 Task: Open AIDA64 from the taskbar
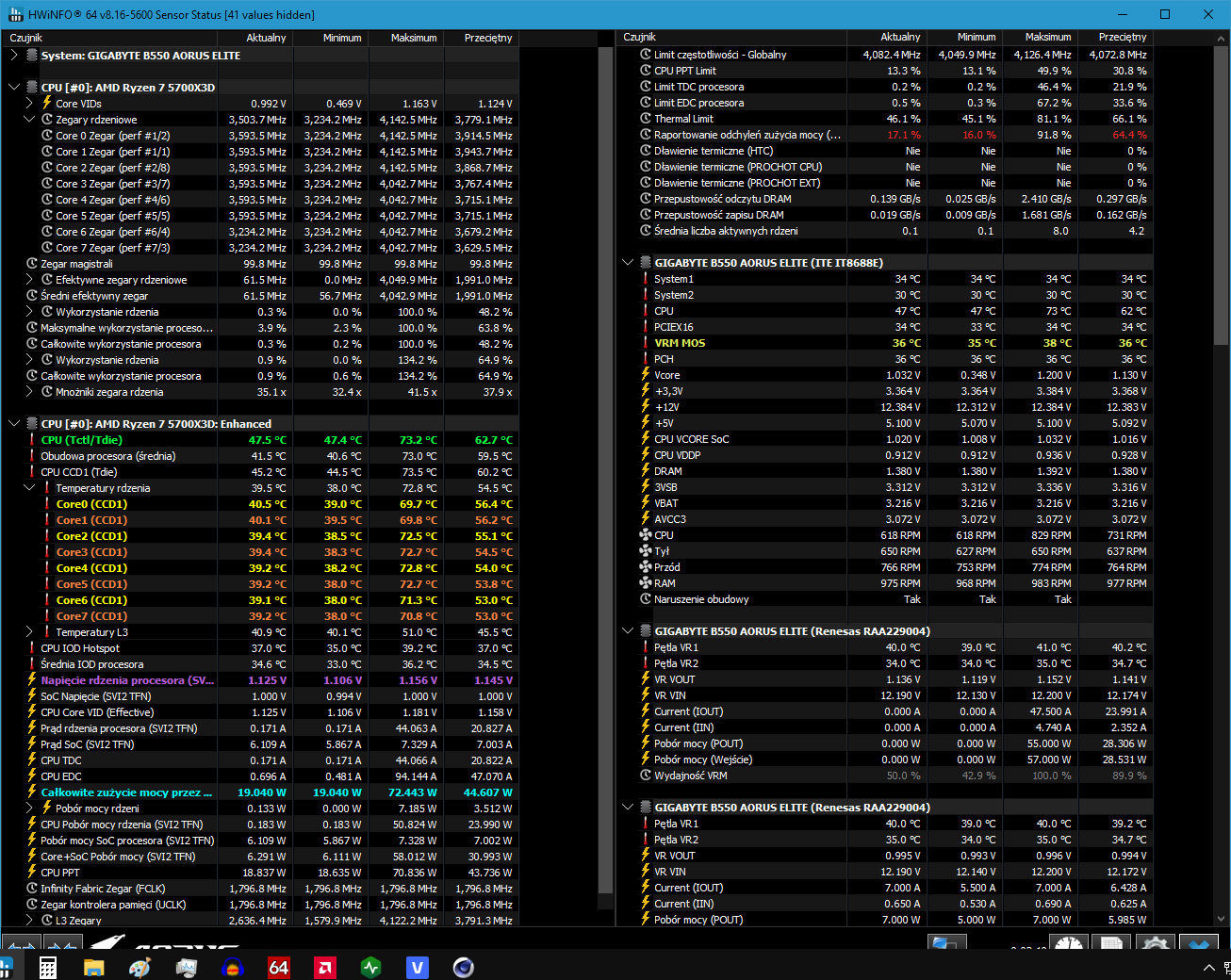[x=278, y=967]
